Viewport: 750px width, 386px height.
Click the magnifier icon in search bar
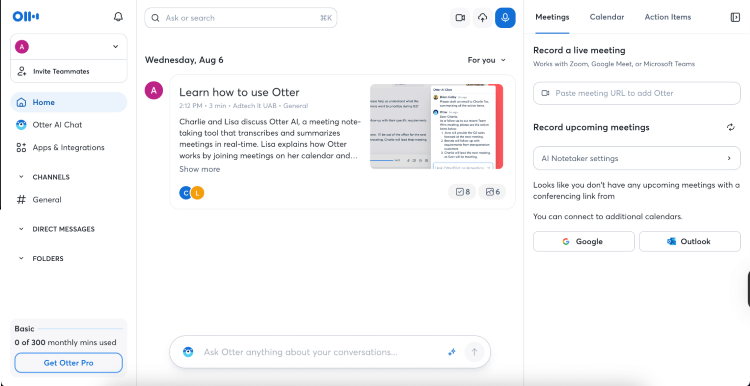click(155, 18)
